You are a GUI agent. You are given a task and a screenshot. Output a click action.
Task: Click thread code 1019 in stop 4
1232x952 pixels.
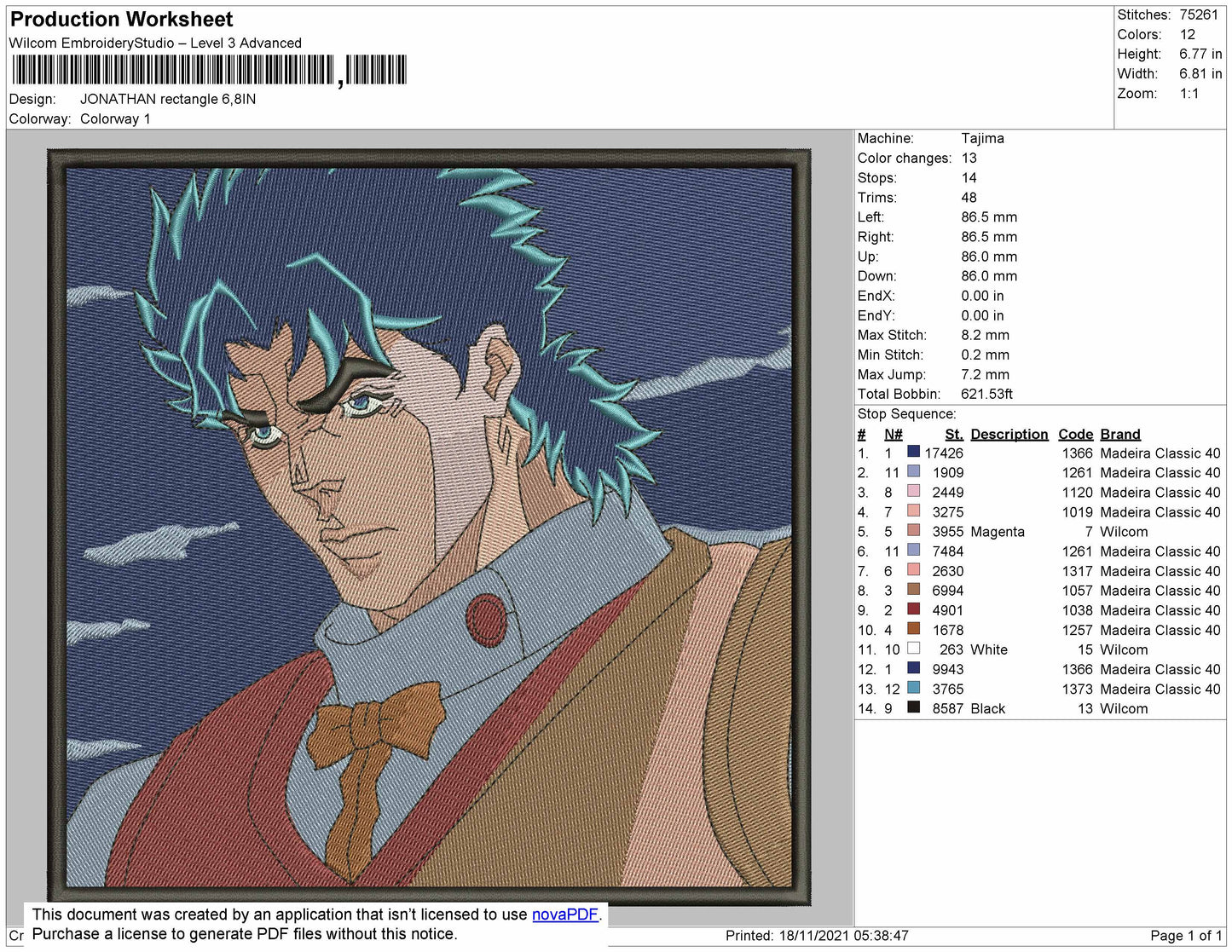(x=1077, y=511)
